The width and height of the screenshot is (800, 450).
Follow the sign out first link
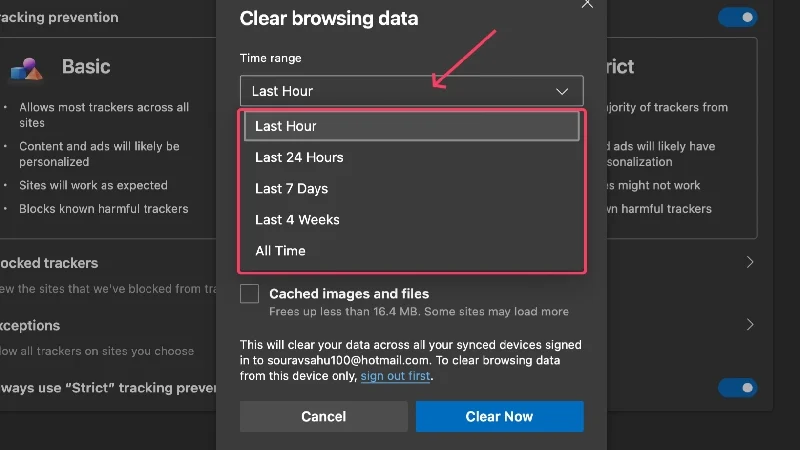point(396,376)
